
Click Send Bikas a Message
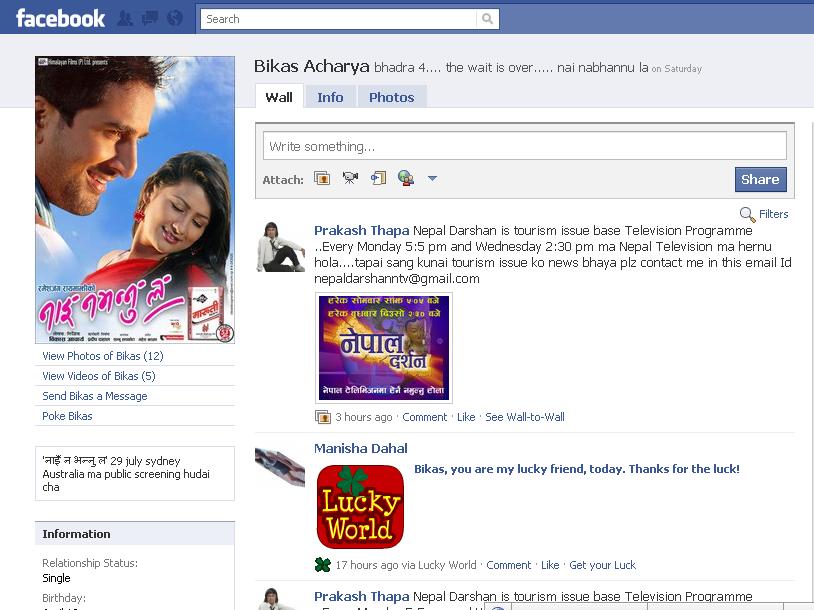point(95,396)
